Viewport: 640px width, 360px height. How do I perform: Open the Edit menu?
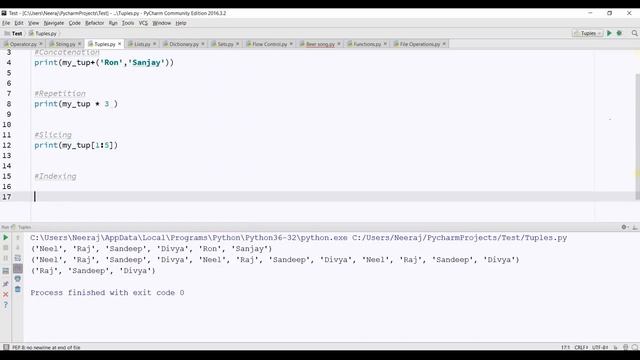[19, 23]
